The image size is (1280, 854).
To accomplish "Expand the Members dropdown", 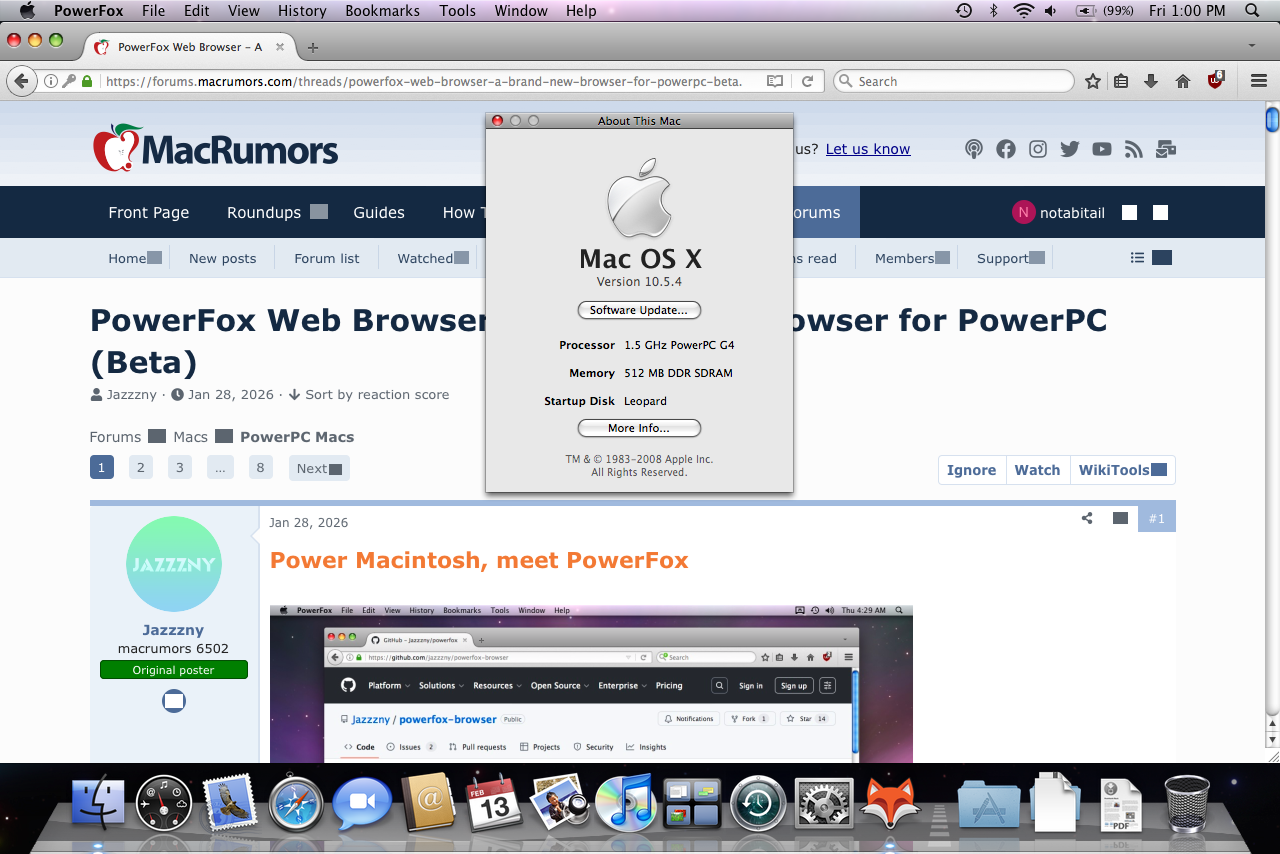I will coord(942,258).
